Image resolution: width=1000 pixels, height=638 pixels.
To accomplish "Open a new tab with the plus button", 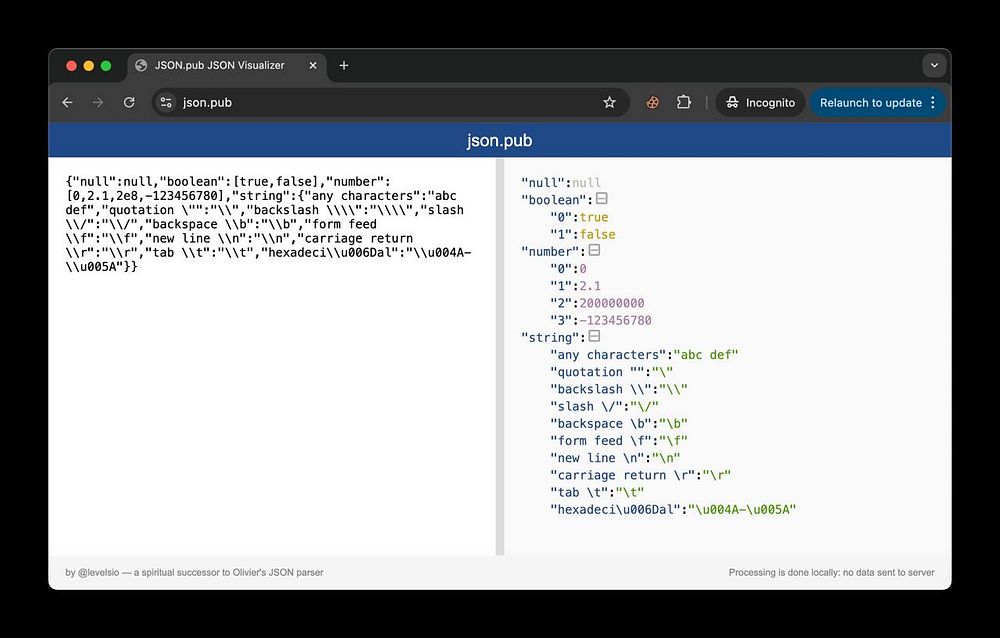I will (344, 65).
